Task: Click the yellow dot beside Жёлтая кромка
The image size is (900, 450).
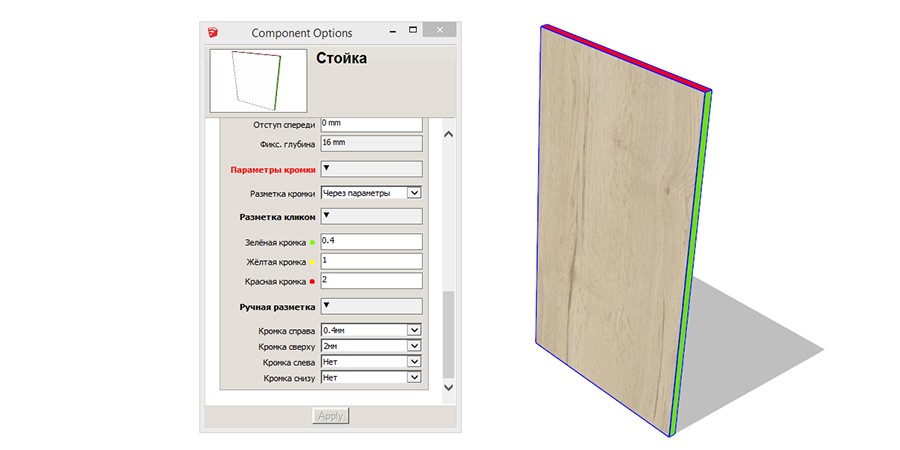Action: (312, 263)
